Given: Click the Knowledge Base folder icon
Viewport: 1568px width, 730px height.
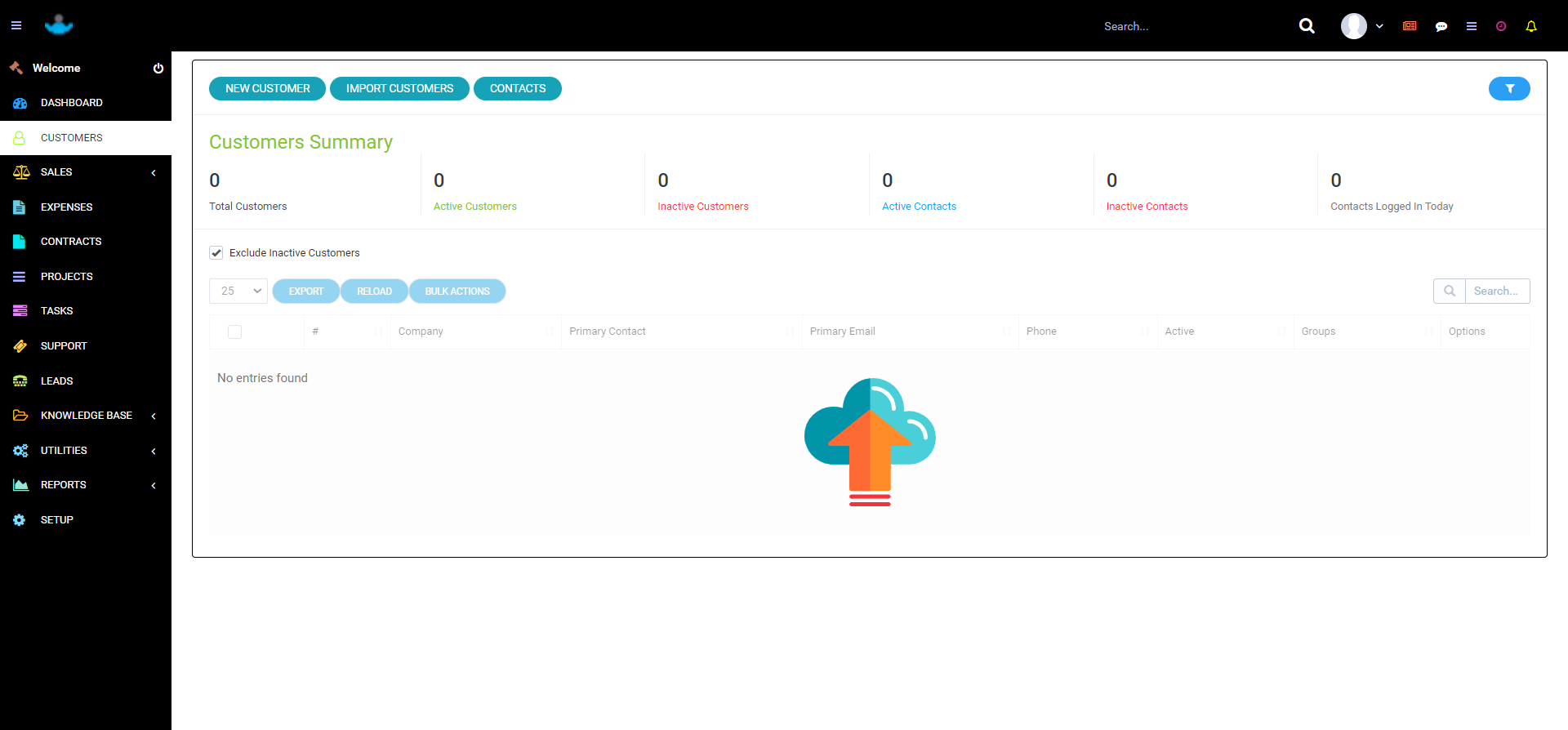Looking at the screenshot, I should [x=20, y=416].
